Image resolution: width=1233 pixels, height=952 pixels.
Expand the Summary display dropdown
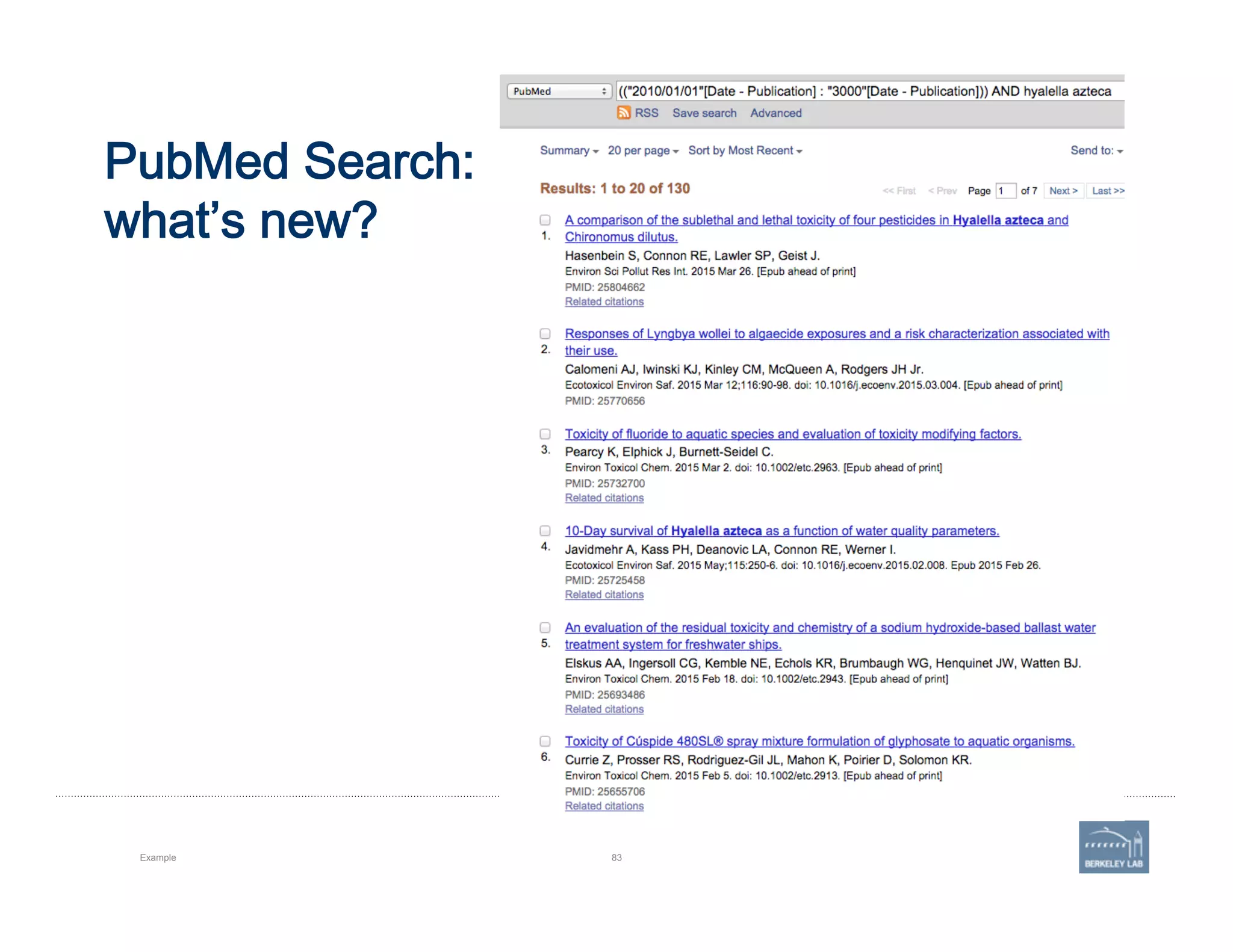(x=569, y=150)
